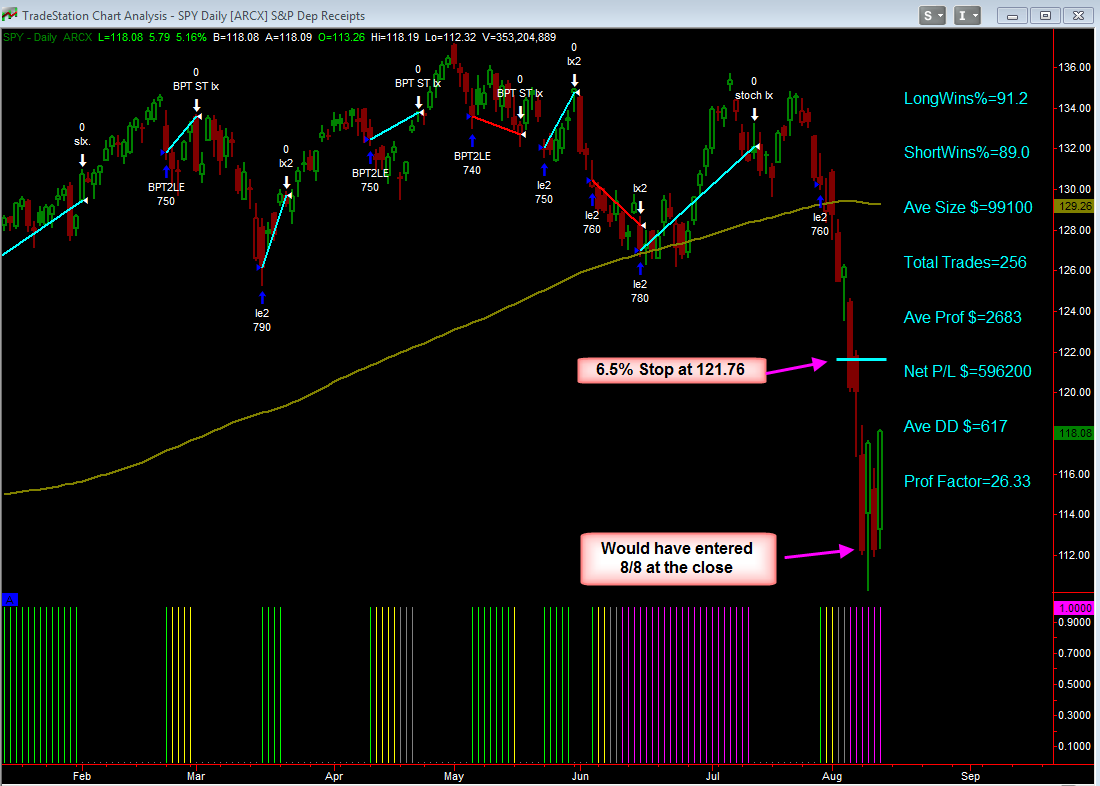Click the 'SPY - Daily ARCX' symbol label
1100x786 pixels.
[45, 38]
